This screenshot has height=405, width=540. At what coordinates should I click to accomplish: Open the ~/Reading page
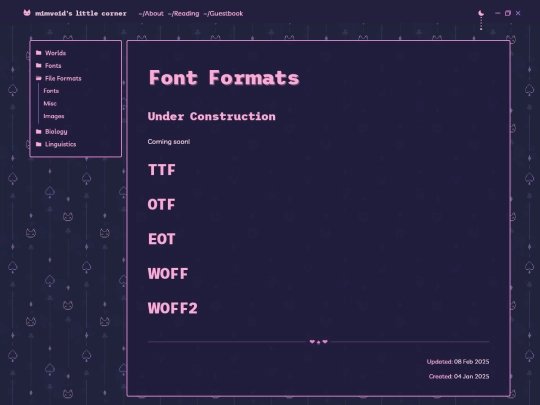[184, 13]
